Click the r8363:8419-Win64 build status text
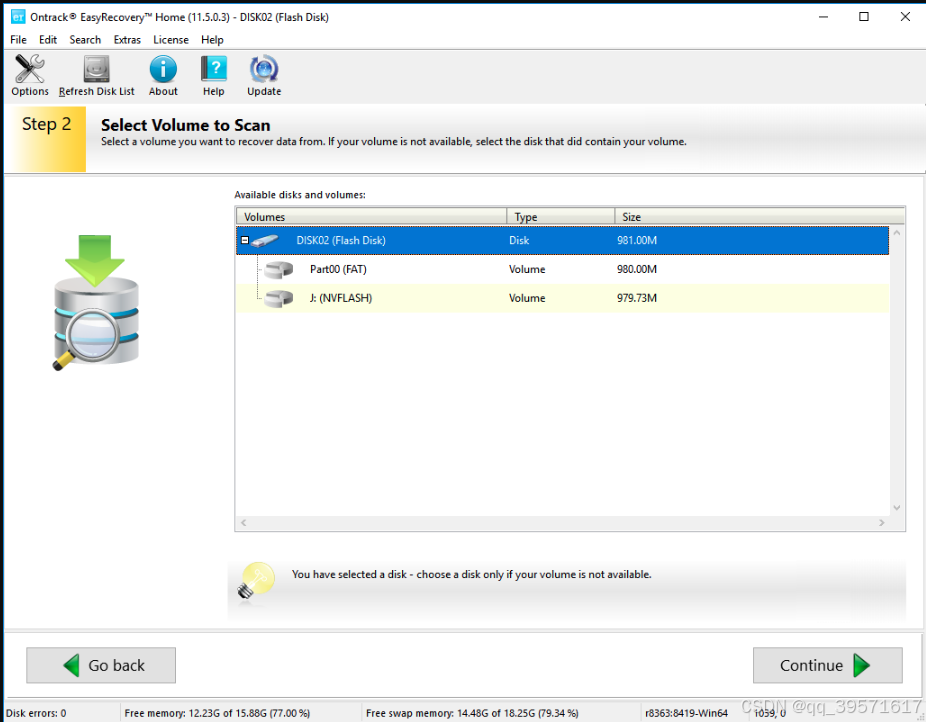 686,713
